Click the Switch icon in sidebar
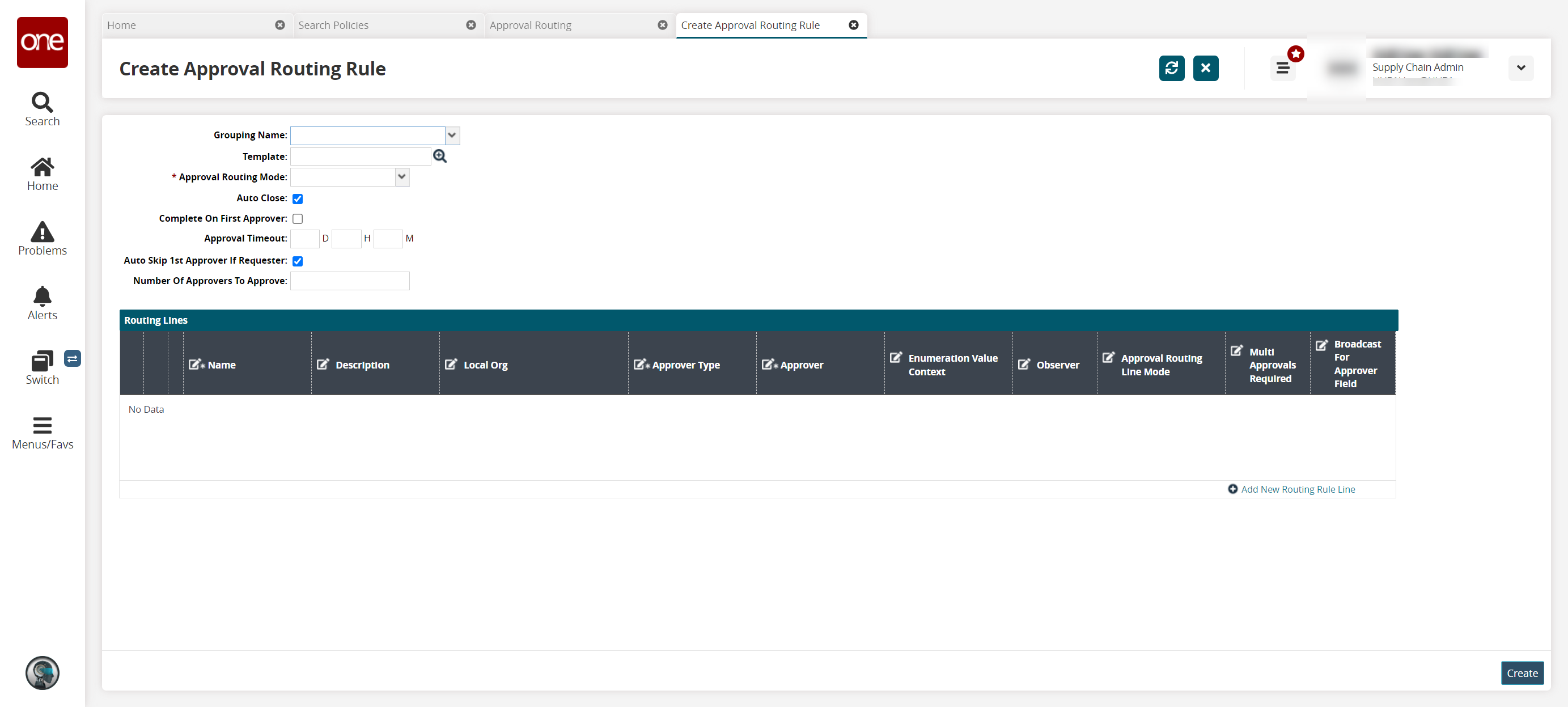The width and height of the screenshot is (1568, 707). [42, 361]
